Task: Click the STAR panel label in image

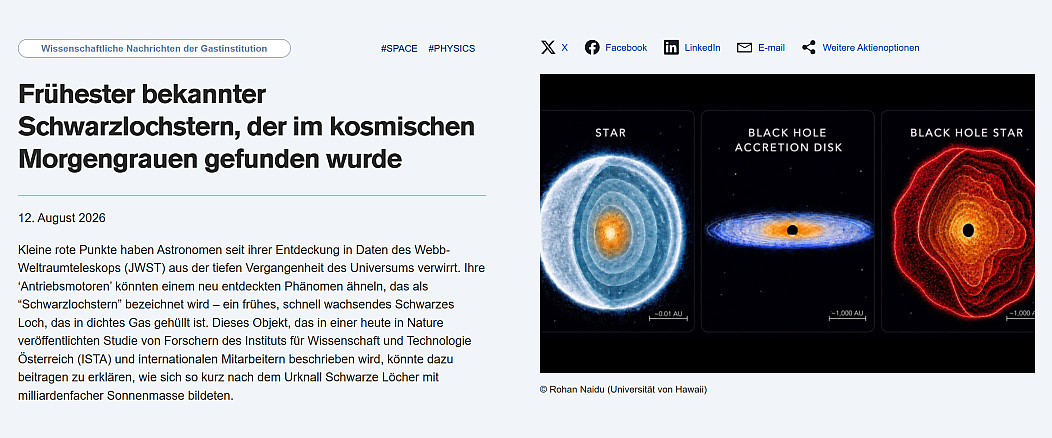Action: click(611, 133)
